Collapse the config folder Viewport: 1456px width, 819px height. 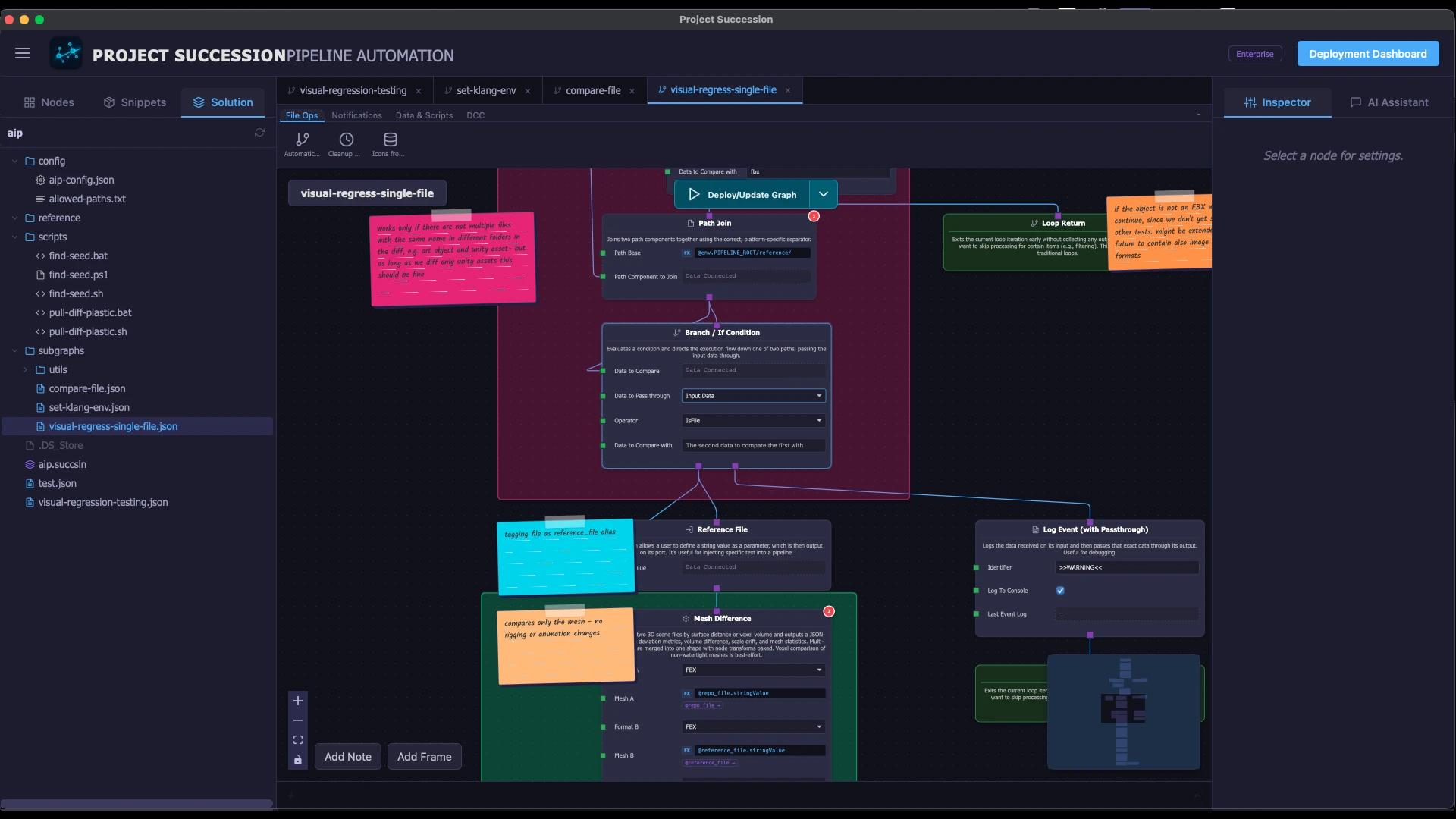tap(14, 161)
